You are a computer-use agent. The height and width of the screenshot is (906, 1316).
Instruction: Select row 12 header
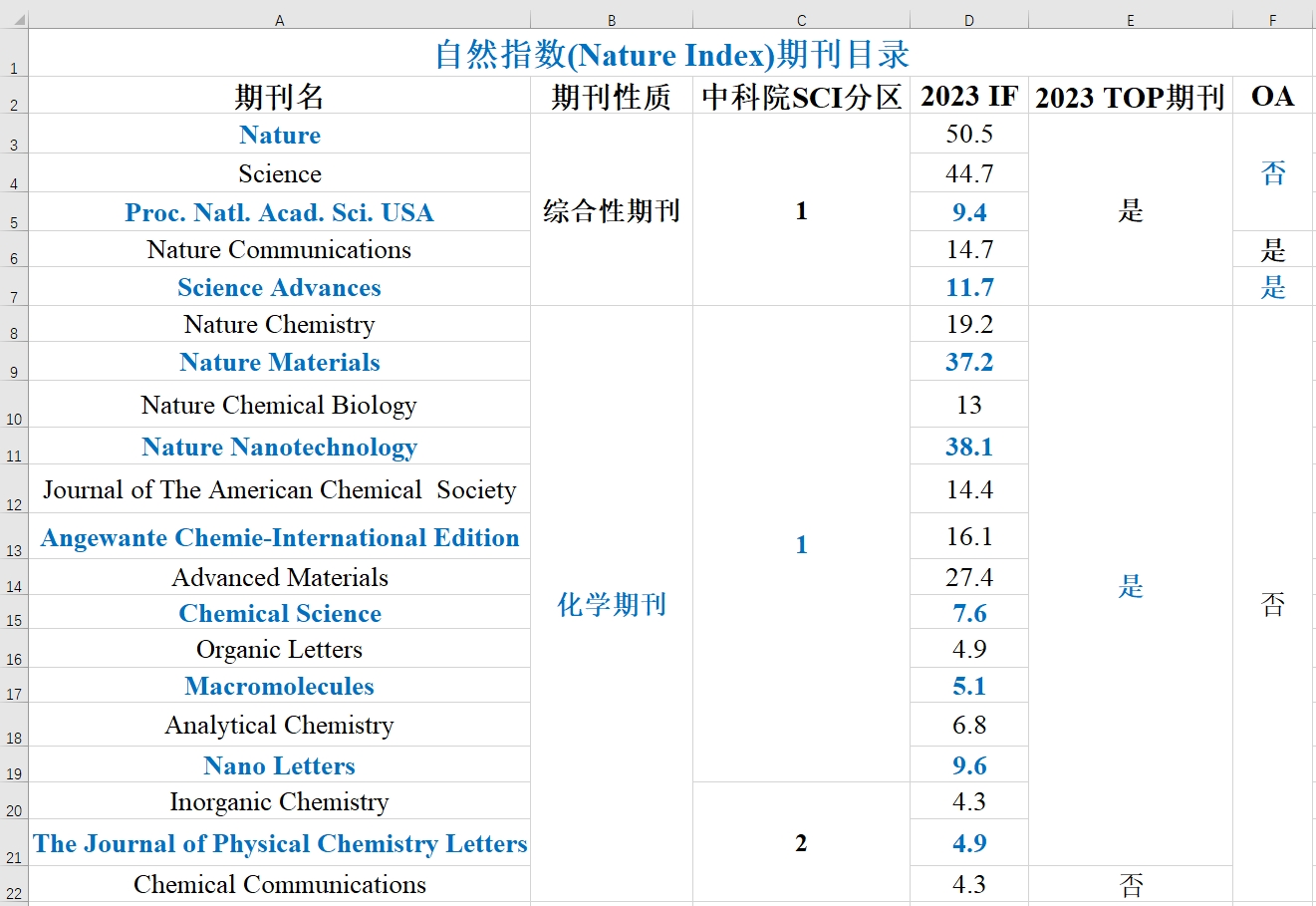point(14,489)
